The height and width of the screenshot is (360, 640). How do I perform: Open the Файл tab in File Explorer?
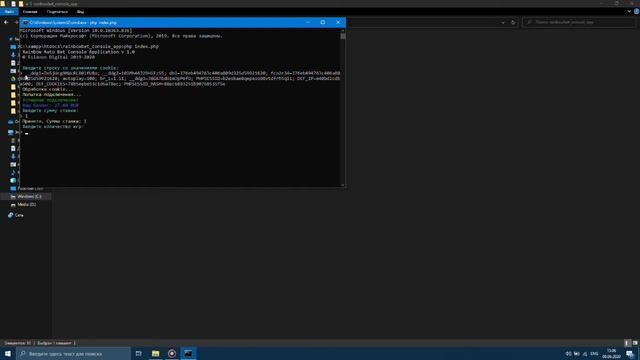click(9, 12)
